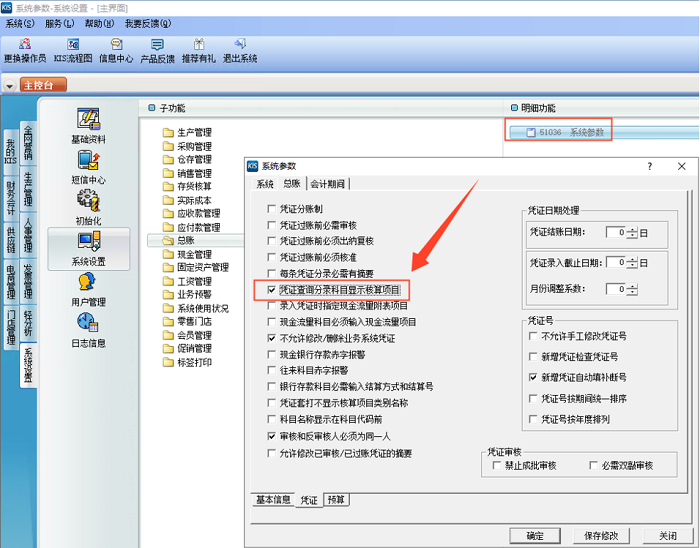Click the 推荐有礼 gift icon

pos(199,44)
